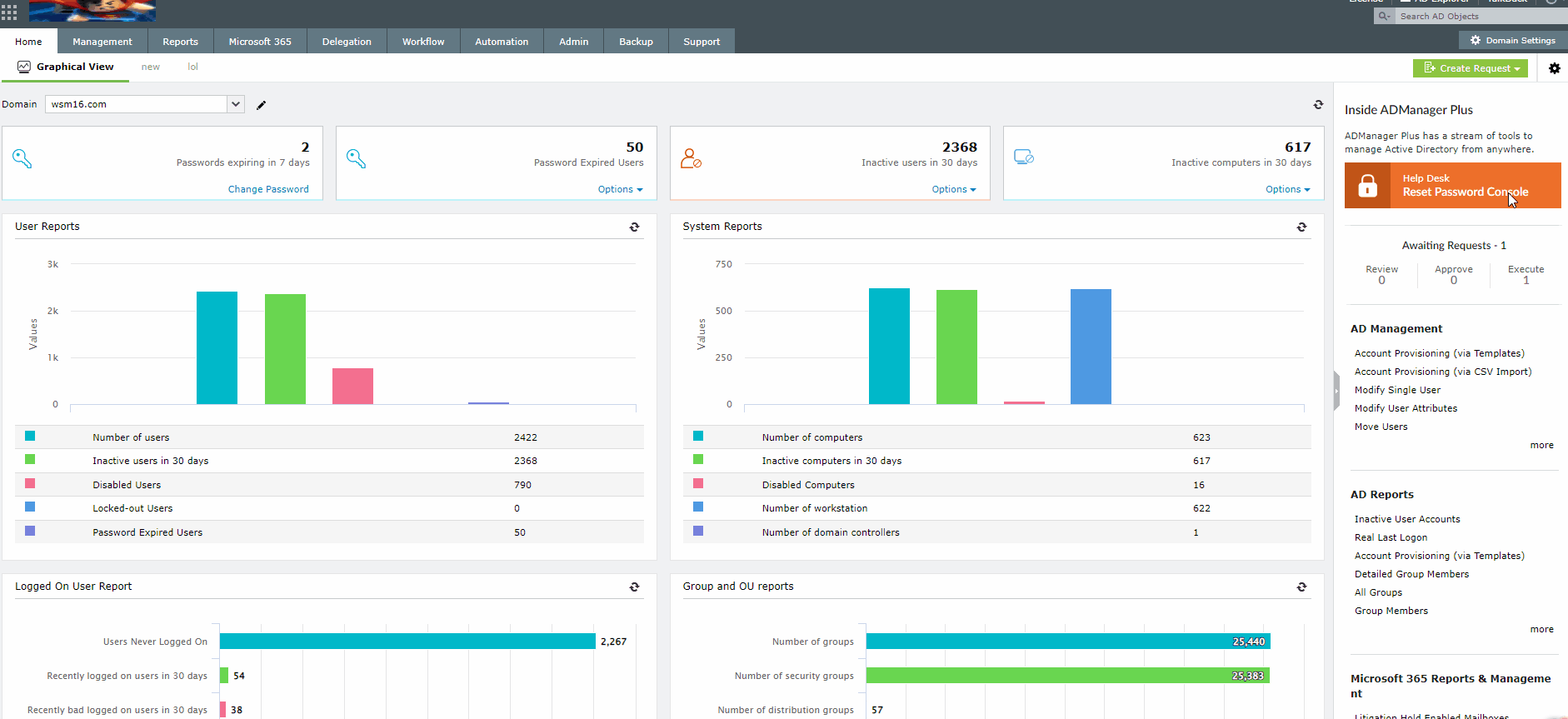Viewport: 1568px width, 719px height.
Task: Refresh the System Reports panel
Action: tap(1301, 227)
